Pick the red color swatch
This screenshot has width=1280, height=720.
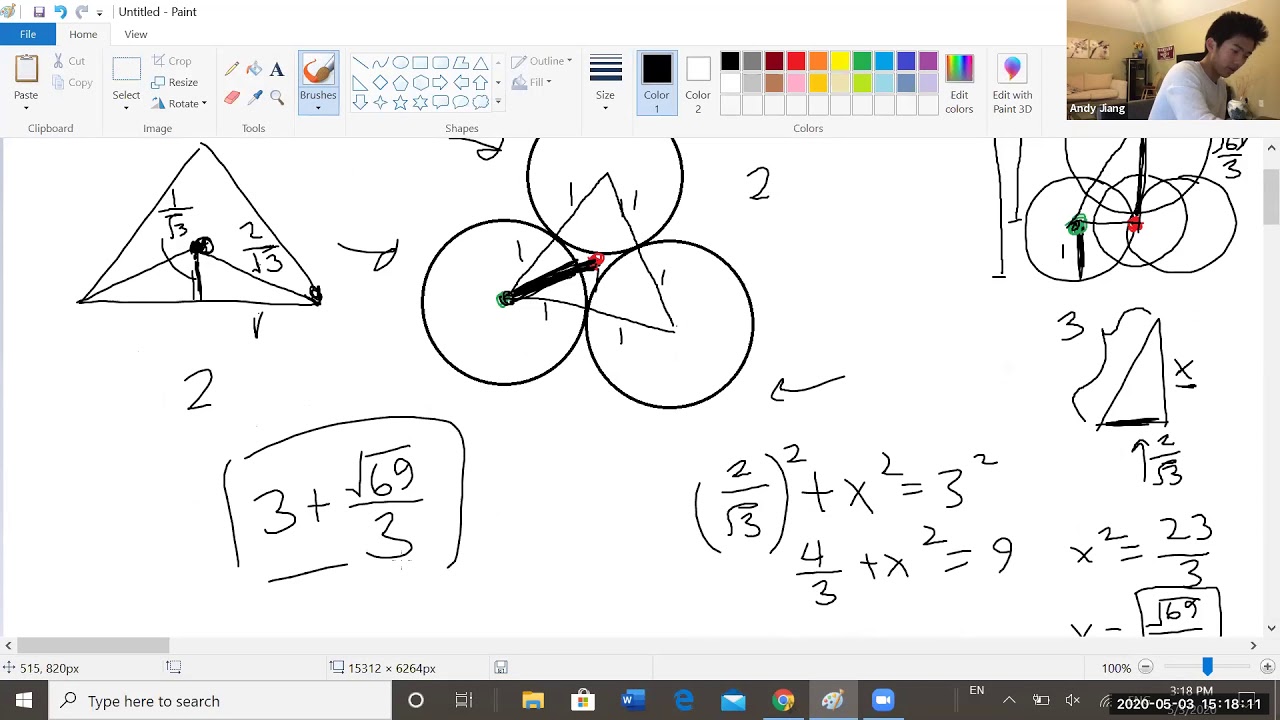click(x=796, y=62)
